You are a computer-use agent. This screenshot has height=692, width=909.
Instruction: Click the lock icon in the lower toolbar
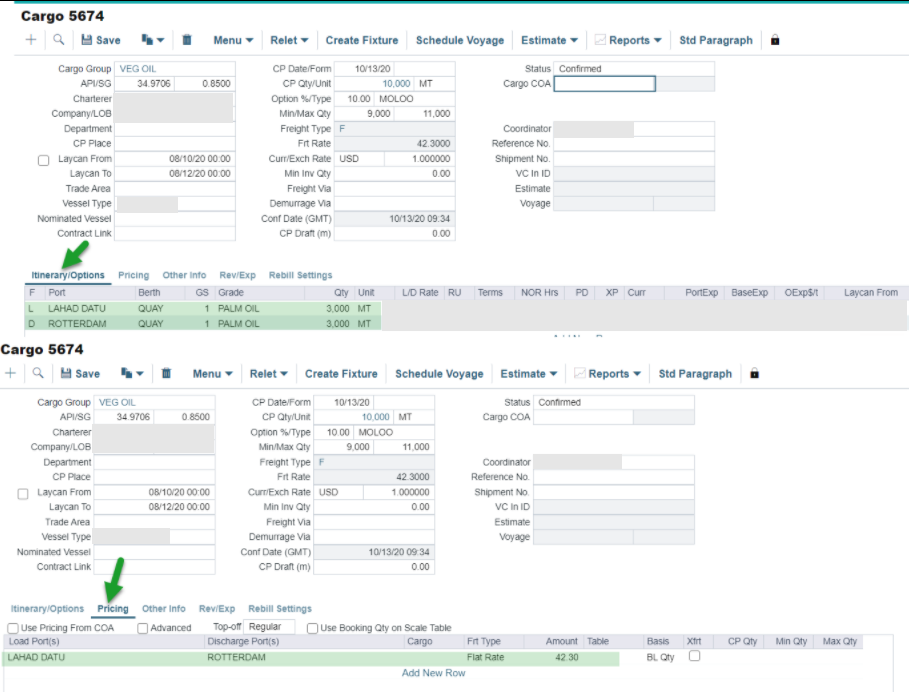754,374
